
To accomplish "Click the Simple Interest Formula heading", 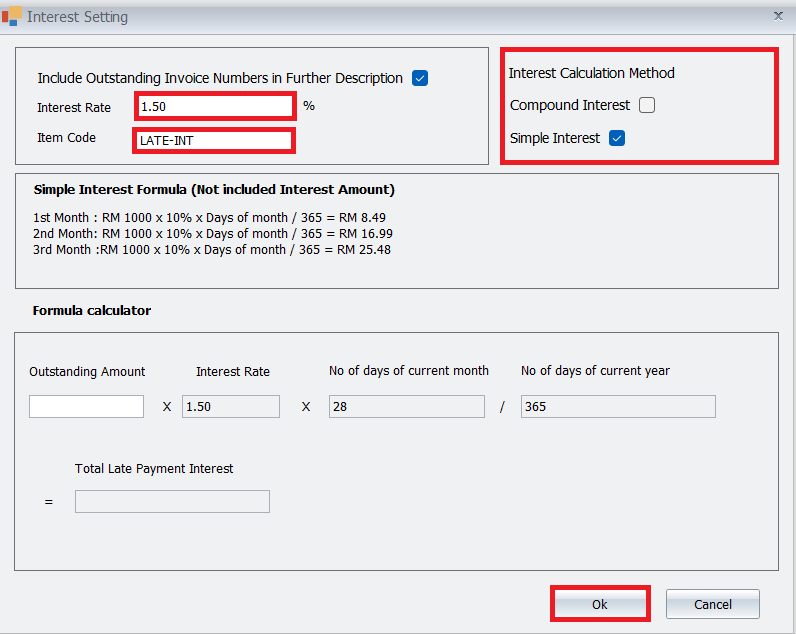I will pyautogui.click(x=214, y=189).
